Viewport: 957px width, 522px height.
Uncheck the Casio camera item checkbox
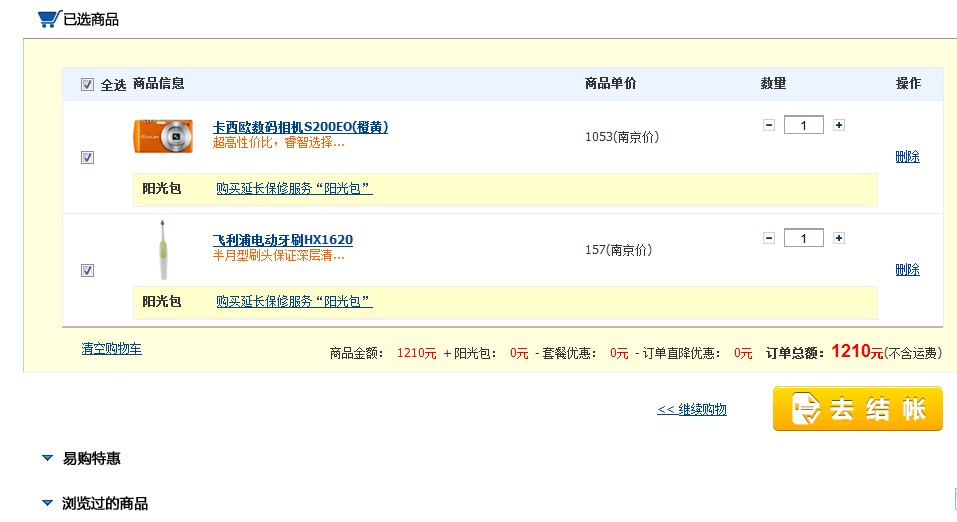point(87,158)
